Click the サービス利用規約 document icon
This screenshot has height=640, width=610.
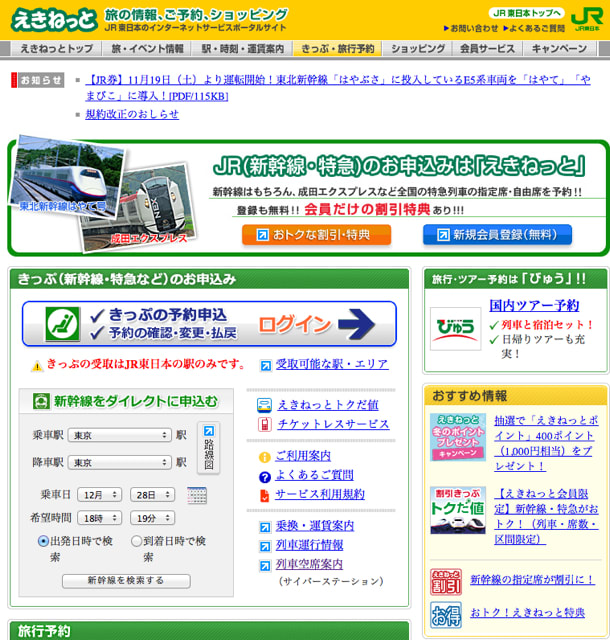click(x=265, y=496)
